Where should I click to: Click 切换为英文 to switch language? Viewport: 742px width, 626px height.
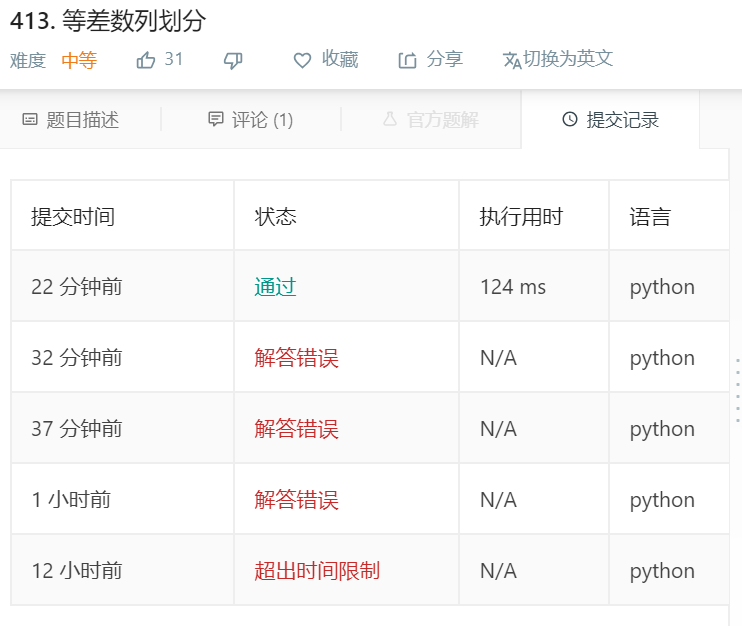[x=558, y=60]
